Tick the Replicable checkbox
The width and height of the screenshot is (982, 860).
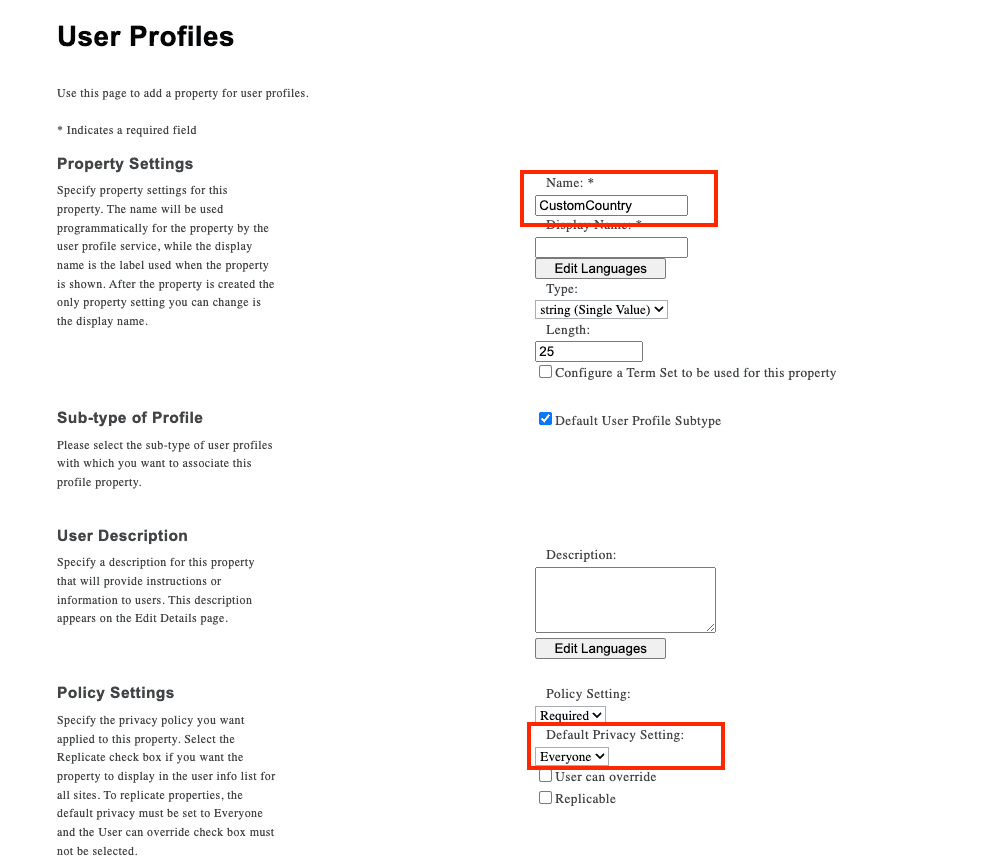click(545, 798)
